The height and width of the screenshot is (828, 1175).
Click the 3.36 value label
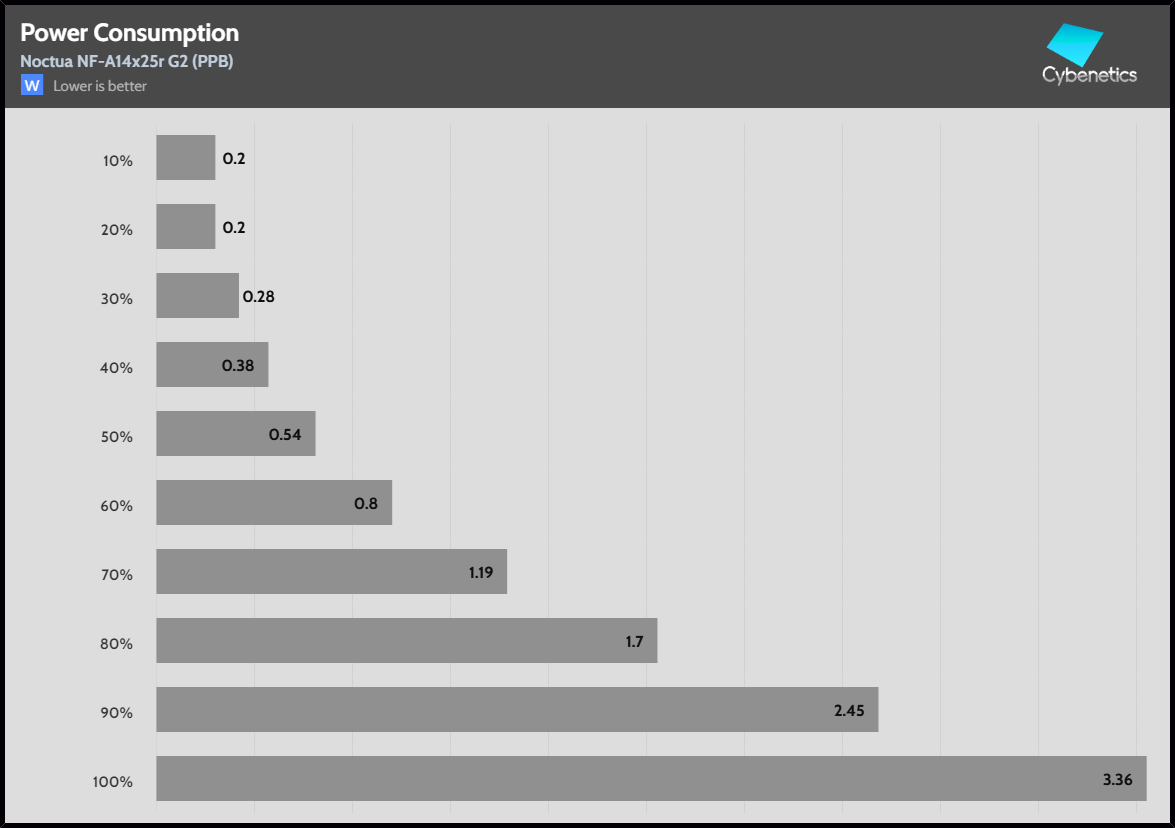click(1117, 780)
